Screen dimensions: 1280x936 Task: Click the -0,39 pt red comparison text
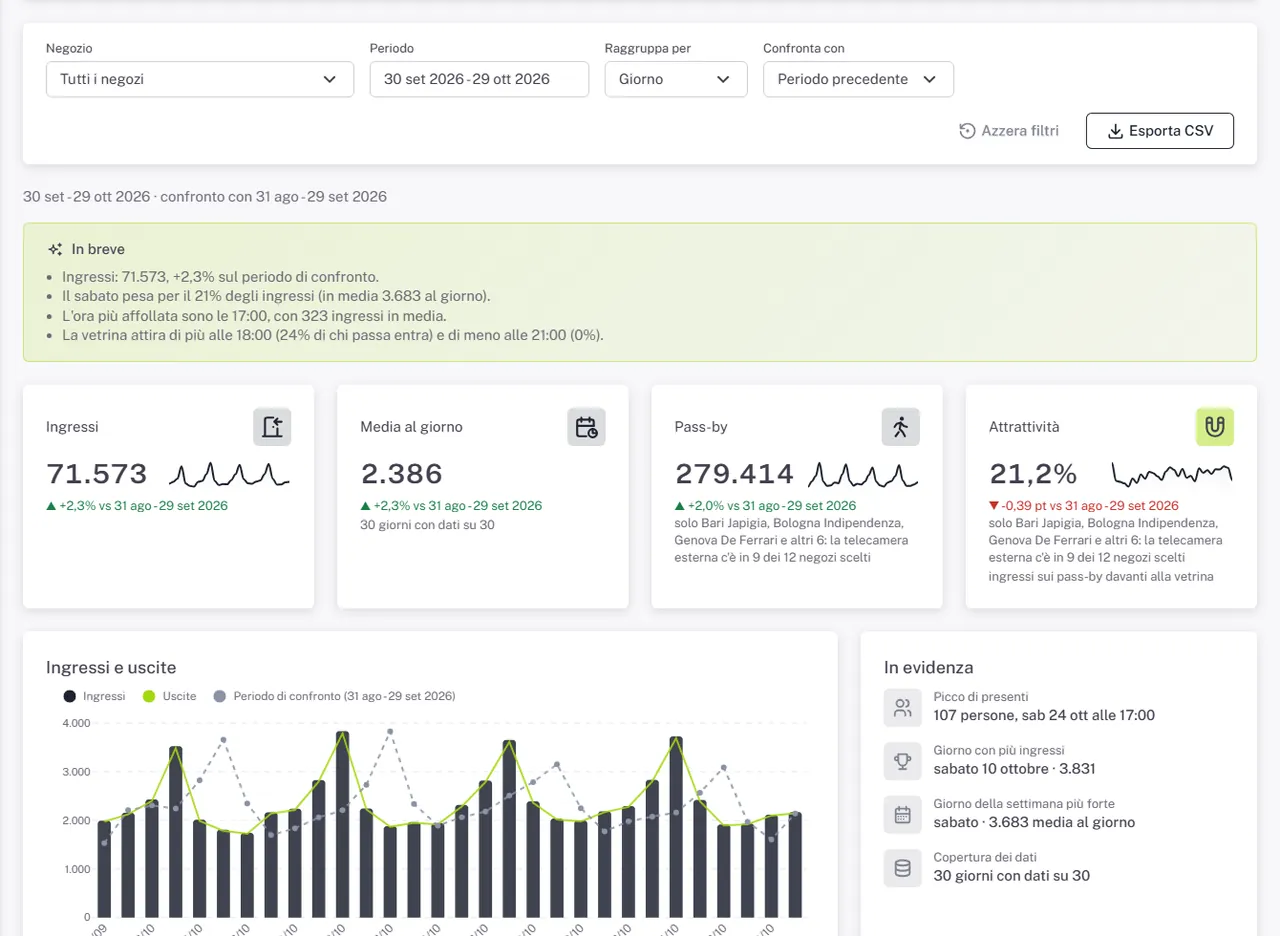coord(1084,506)
